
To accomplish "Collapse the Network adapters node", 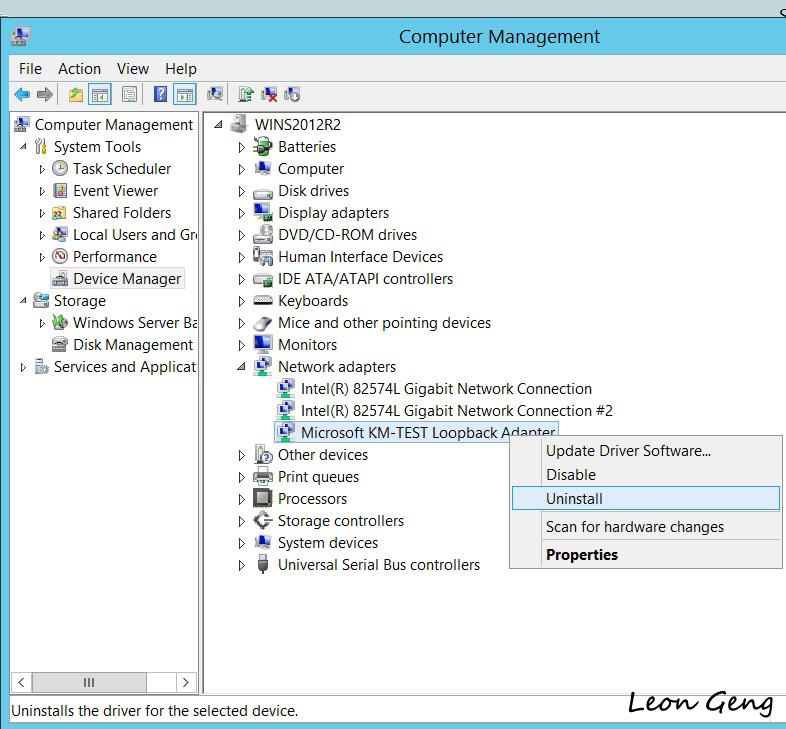I will coord(241,367).
